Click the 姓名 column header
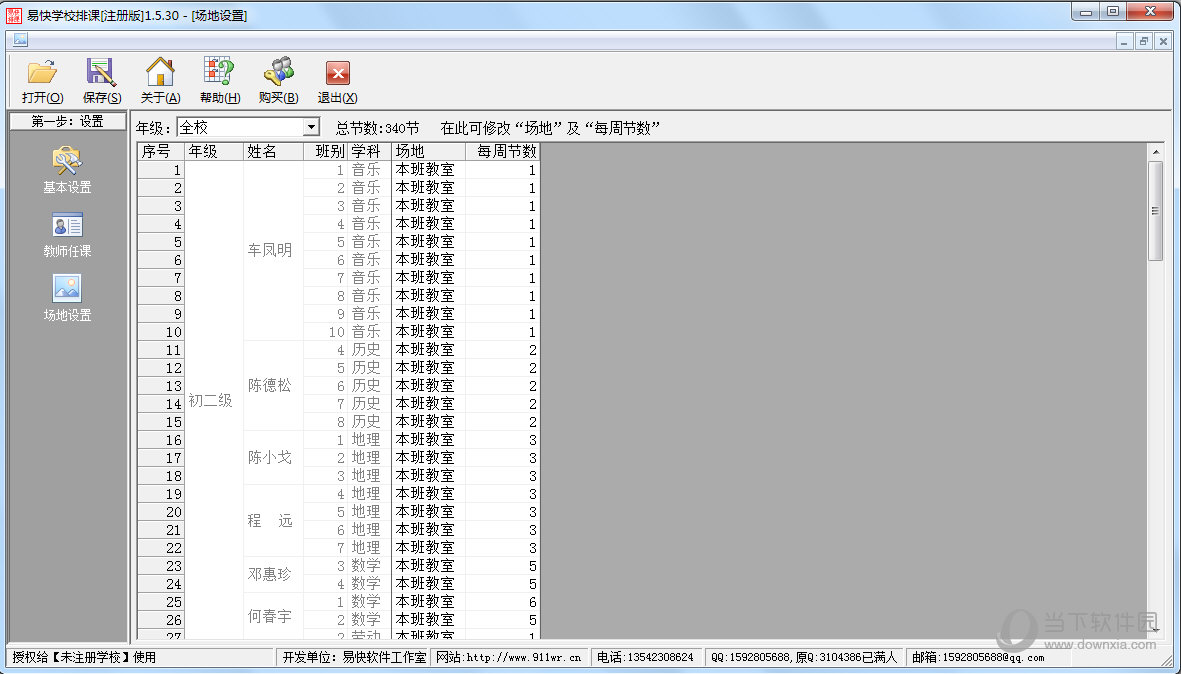 pos(273,151)
